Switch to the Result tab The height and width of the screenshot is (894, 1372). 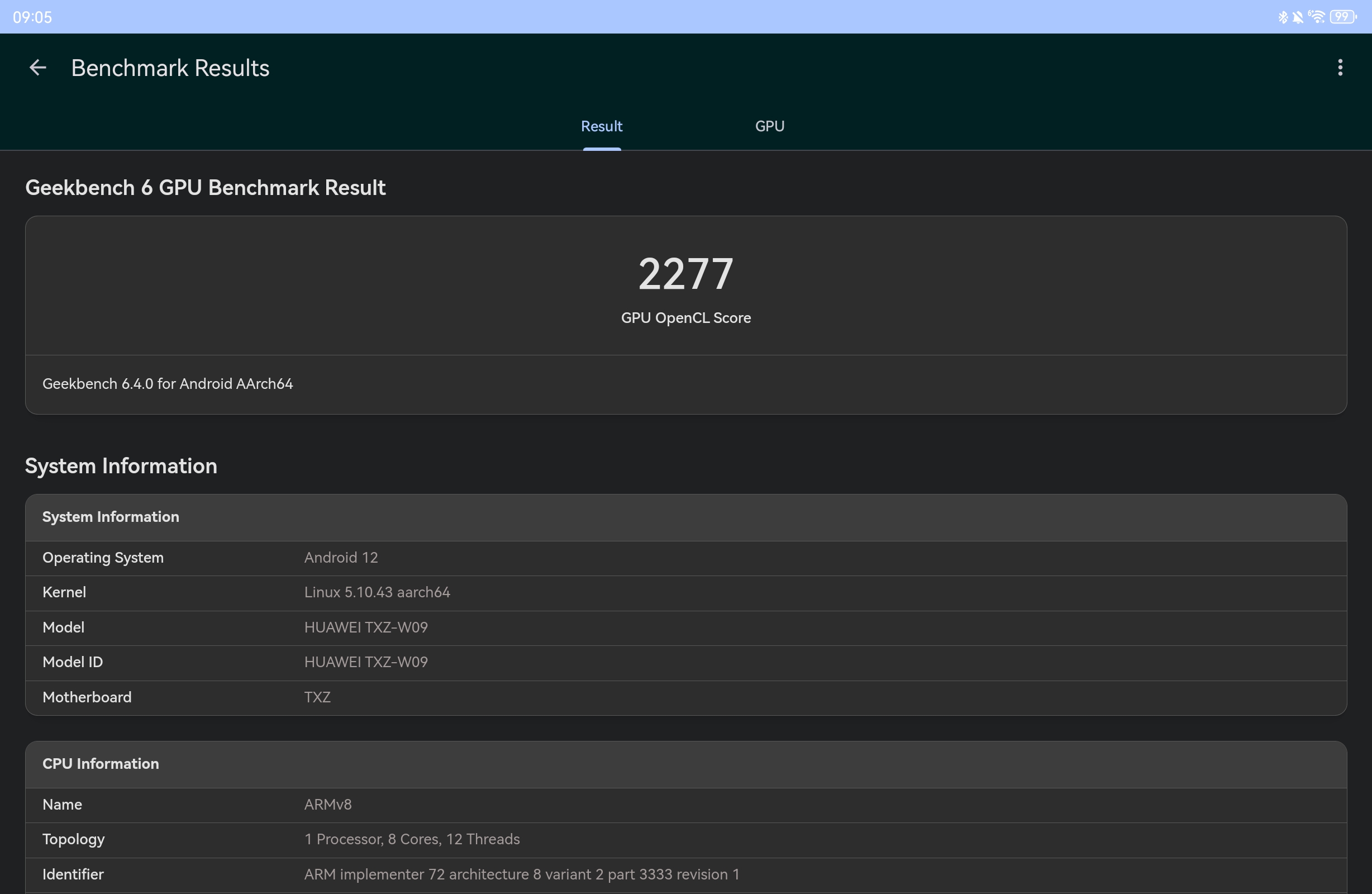click(x=601, y=126)
